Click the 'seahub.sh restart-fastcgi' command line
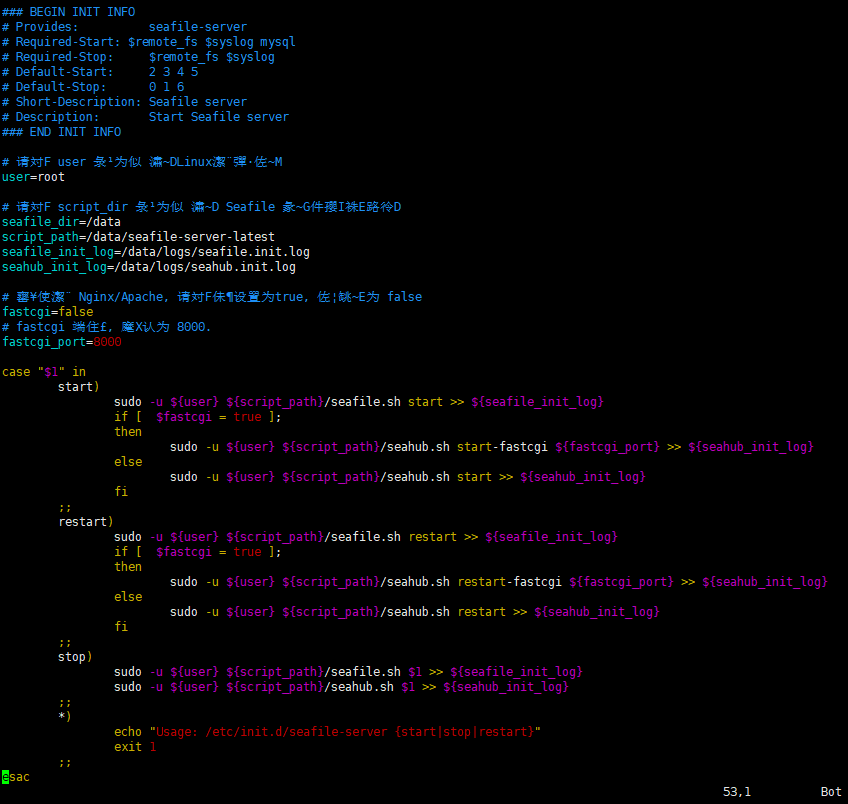 pos(499,582)
